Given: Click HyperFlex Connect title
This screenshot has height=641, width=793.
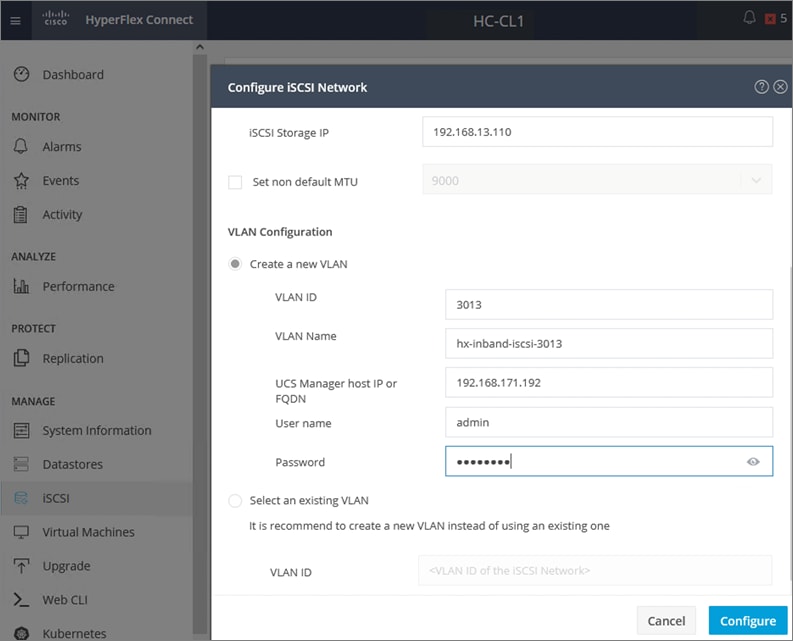Looking at the screenshot, I should coord(139,20).
